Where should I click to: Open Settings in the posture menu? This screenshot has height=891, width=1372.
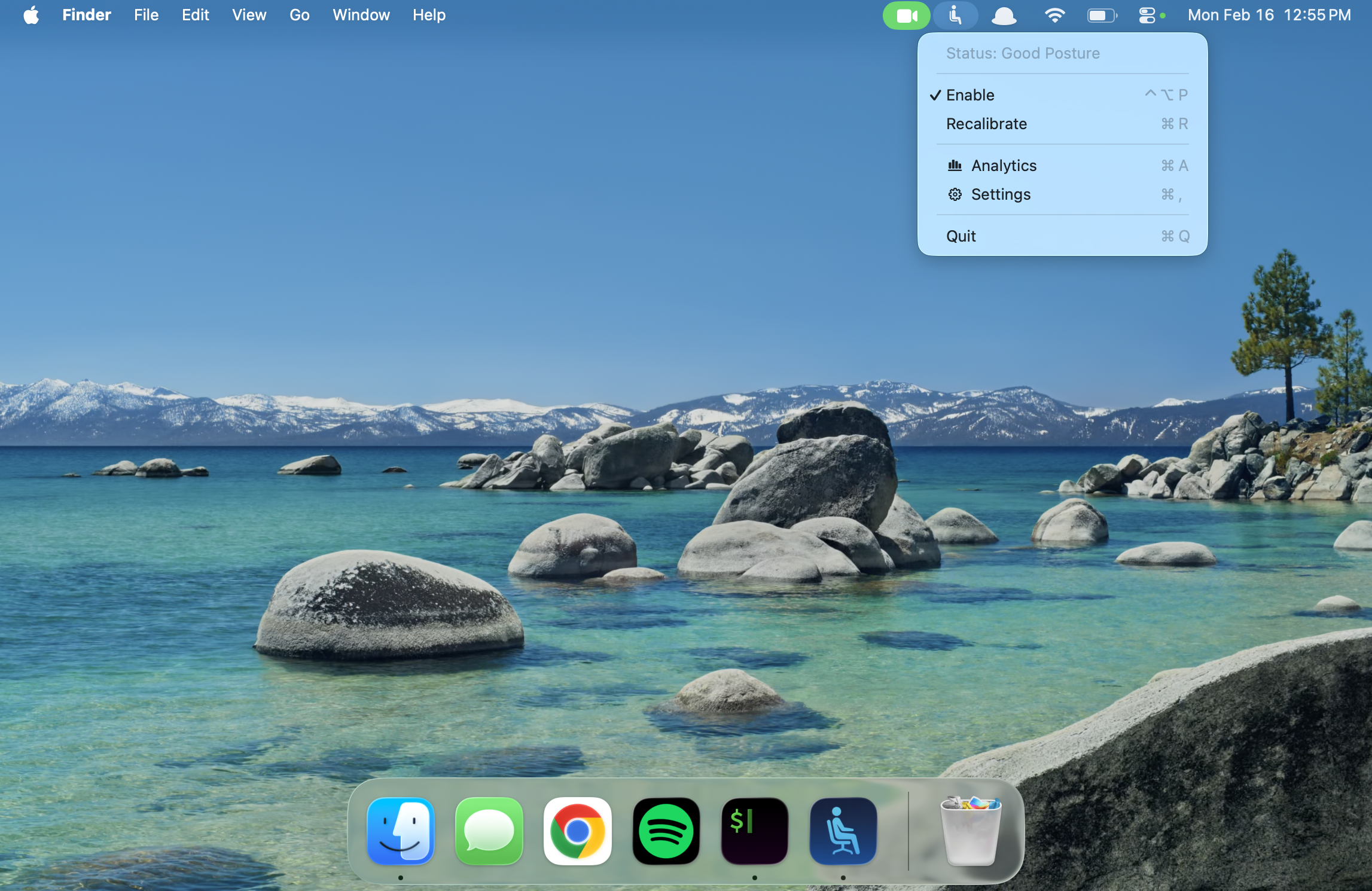1001,194
